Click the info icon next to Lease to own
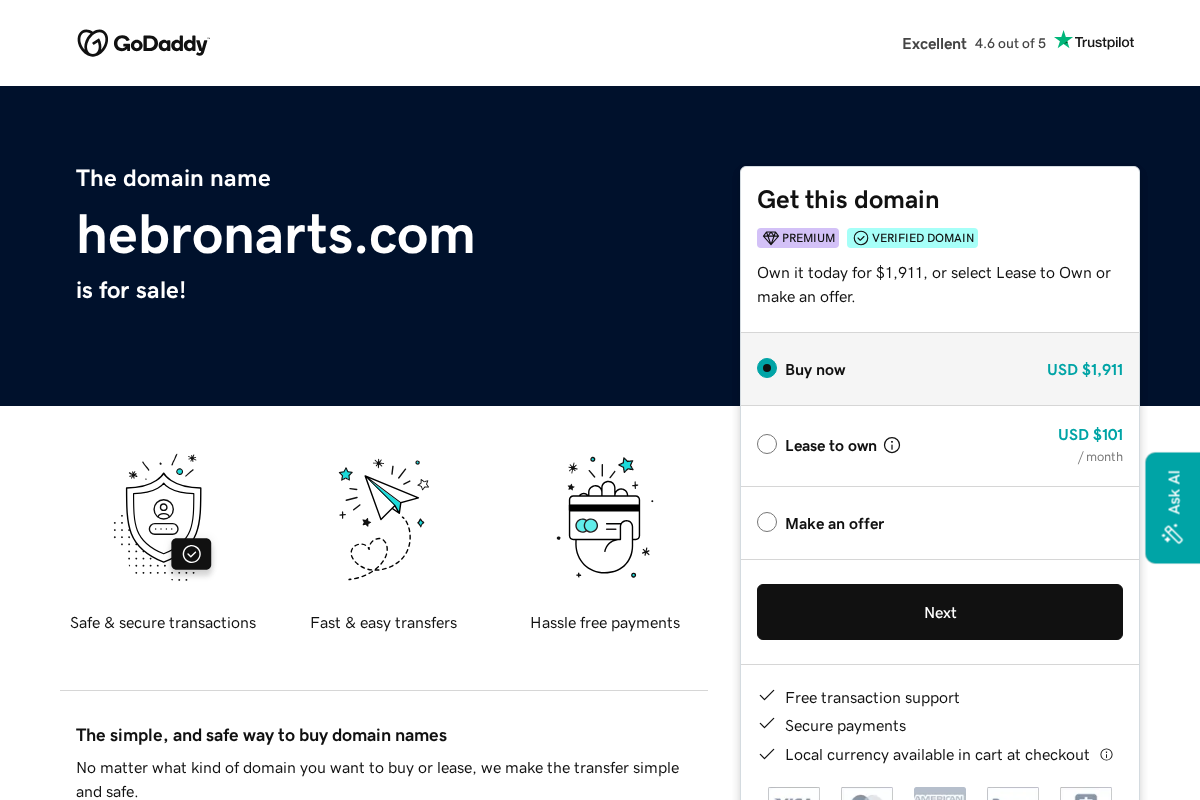1200x800 pixels. click(x=892, y=445)
